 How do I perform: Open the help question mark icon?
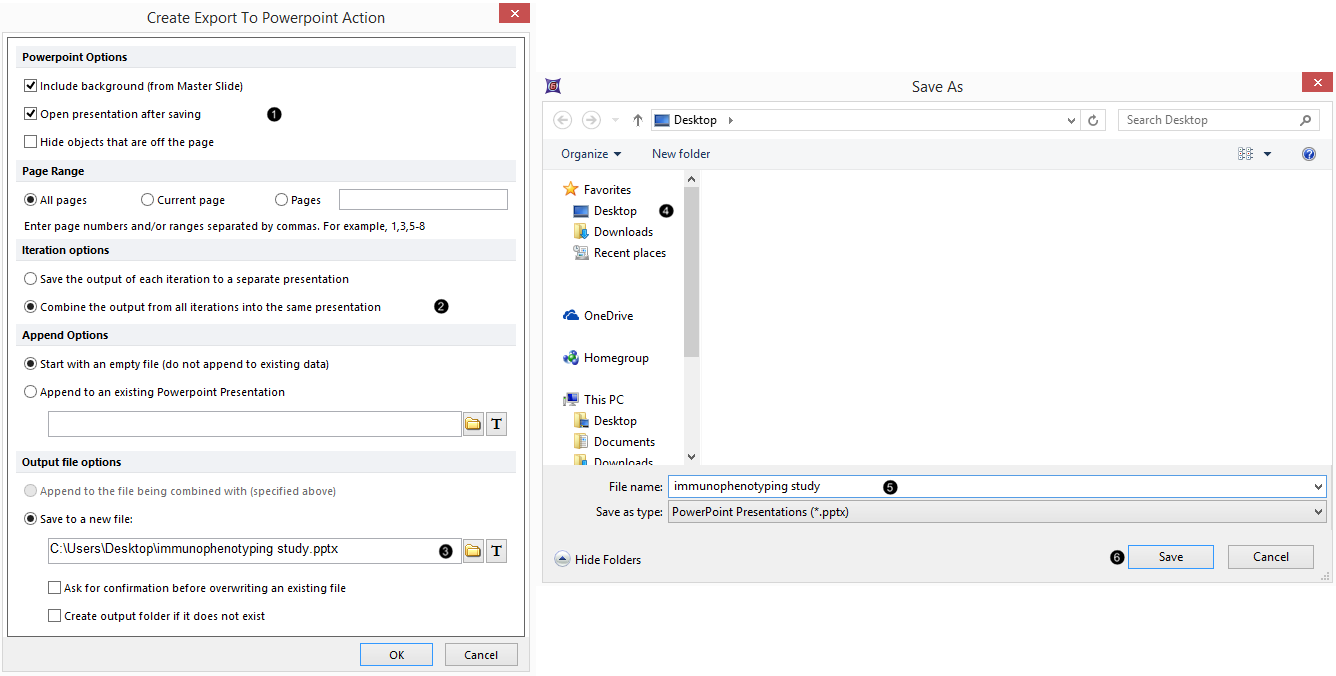click(x=1309, y=154)
